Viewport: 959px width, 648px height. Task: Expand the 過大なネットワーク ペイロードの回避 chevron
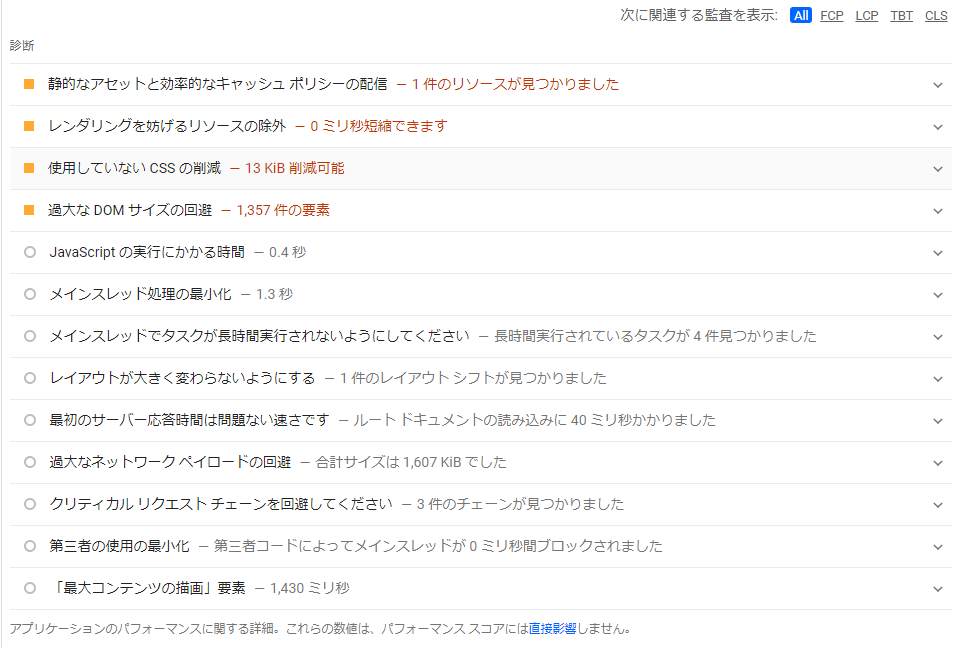click(938, 463)
